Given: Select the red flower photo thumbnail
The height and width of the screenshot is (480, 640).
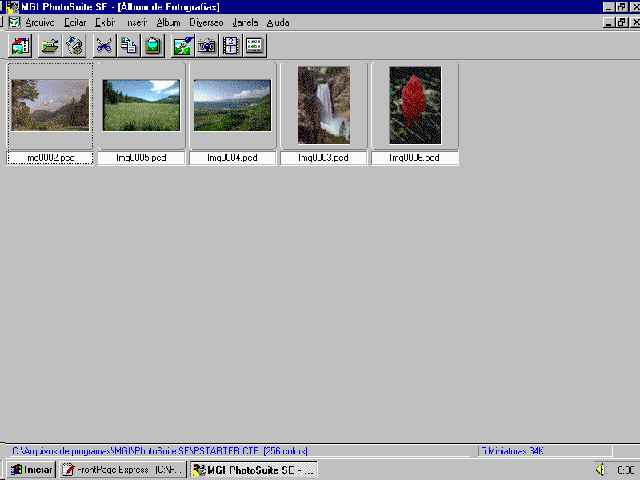Looking at the screenshot, I should pyautogui.click(x=415, y=105).
